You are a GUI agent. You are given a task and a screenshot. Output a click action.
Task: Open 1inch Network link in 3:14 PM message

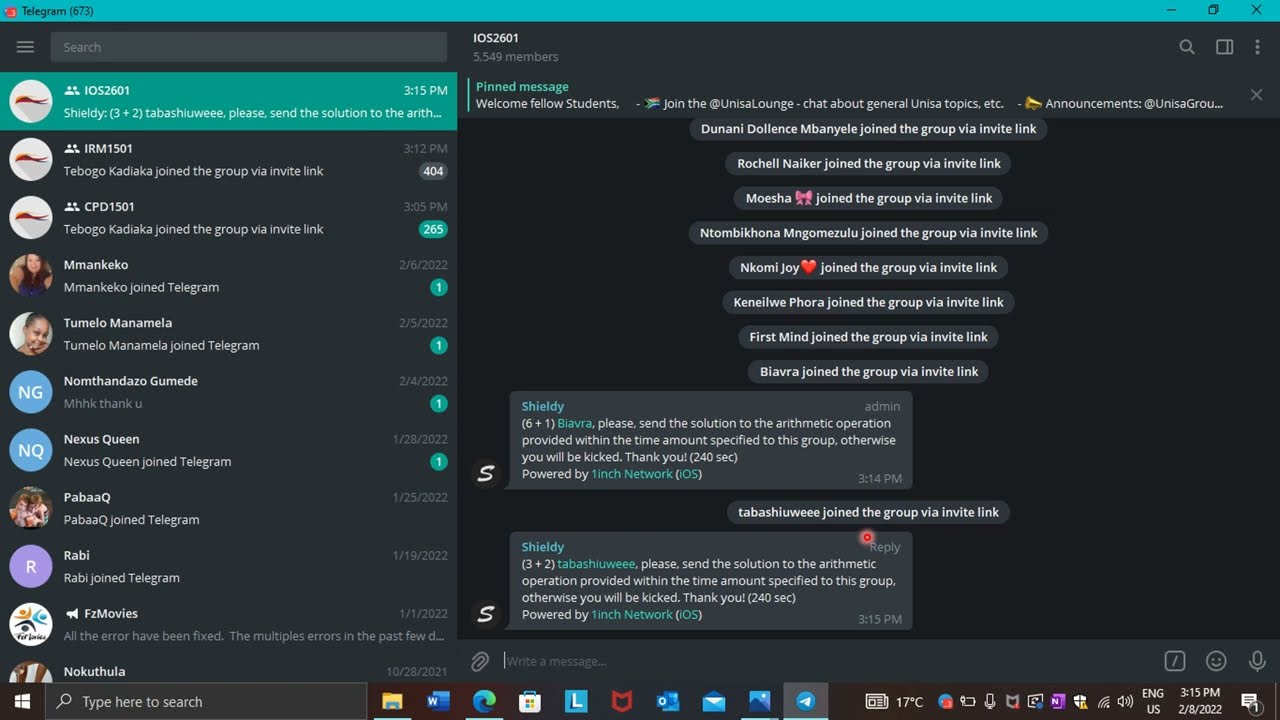pyautogui.click(x=632, y=474)
